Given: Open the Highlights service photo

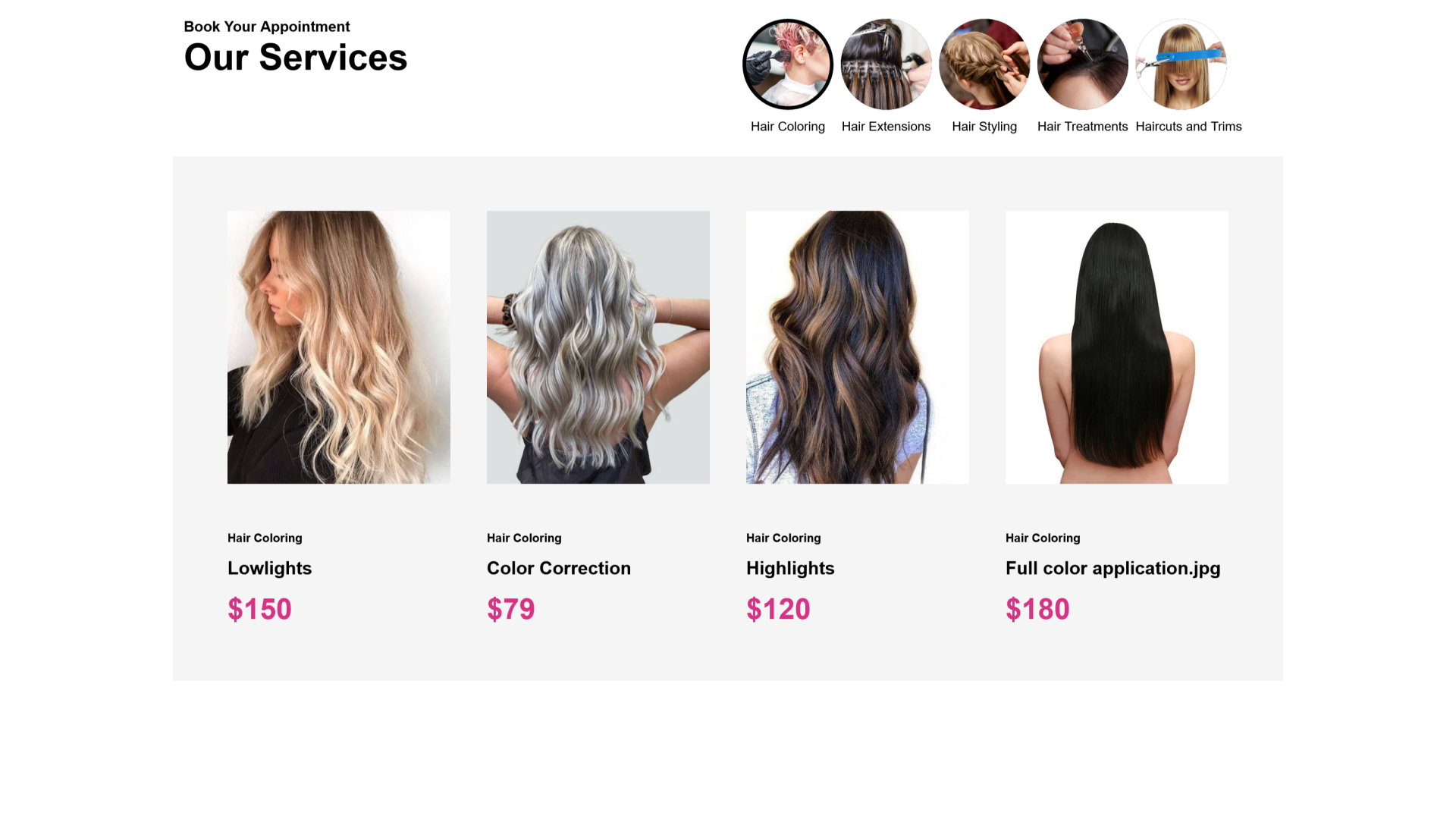Looking at the screenshot, I should click(x=858, y=347).
